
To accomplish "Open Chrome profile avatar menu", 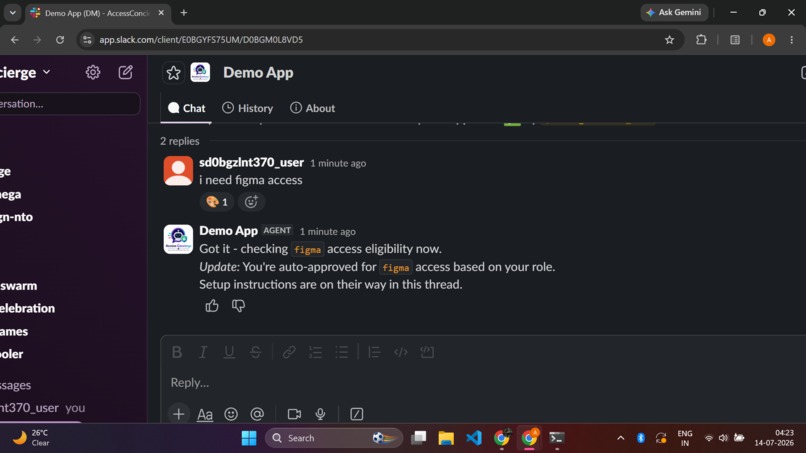I will (769, 40).
